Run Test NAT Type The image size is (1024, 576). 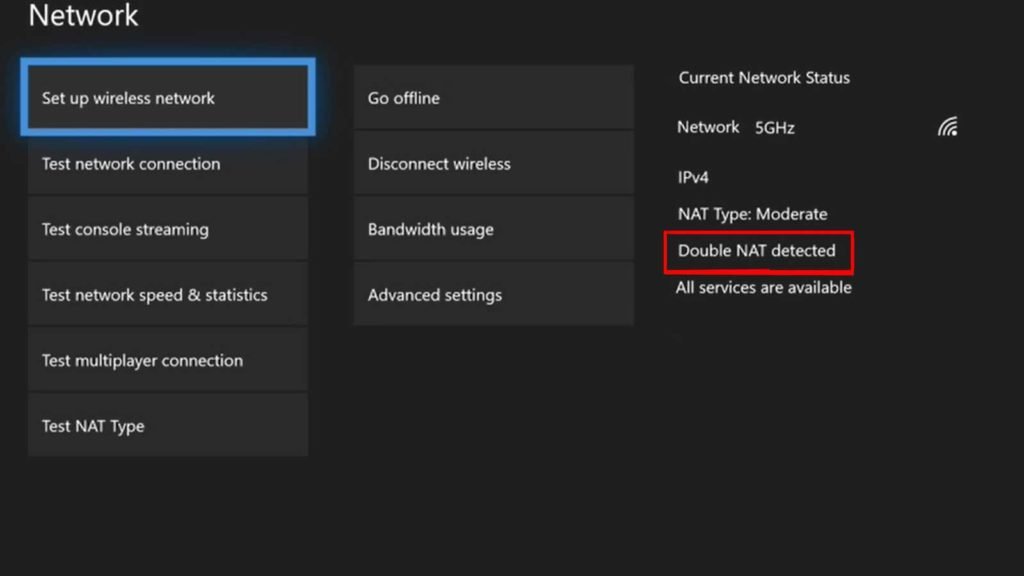coord(168,425)
